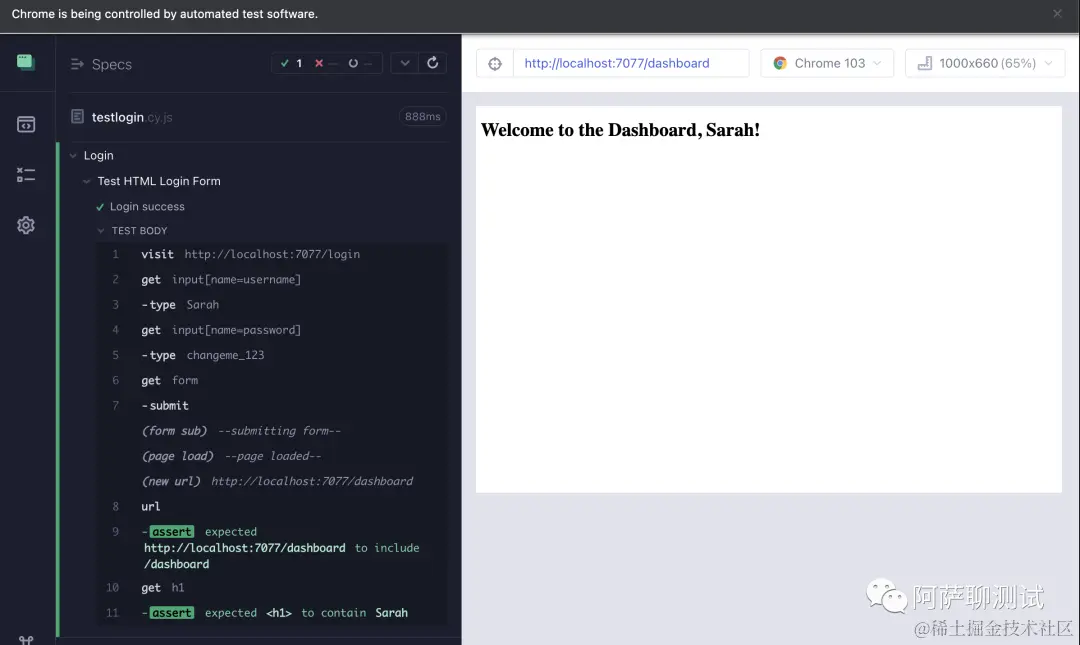1080x645 pixels.
Task: Click the Chrome logo in browser selector
Action: coord(780,63)
